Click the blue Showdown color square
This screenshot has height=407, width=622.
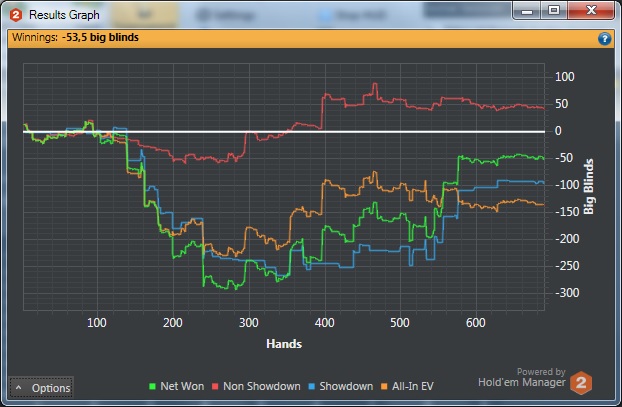[x=311, y=386]
